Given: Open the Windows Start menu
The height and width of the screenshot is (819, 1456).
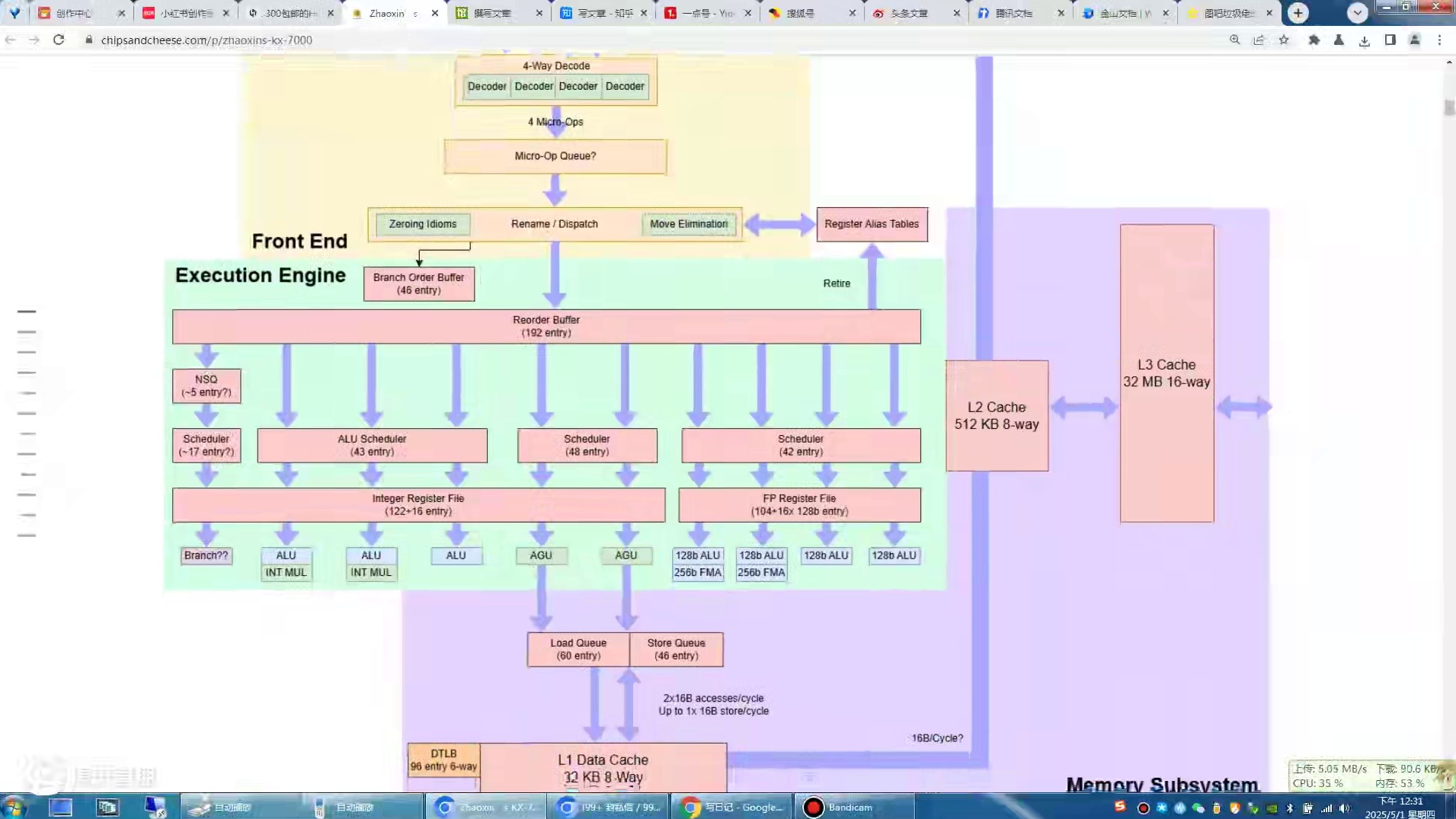Looking at the screenshot, I should [x=14, y=807].
